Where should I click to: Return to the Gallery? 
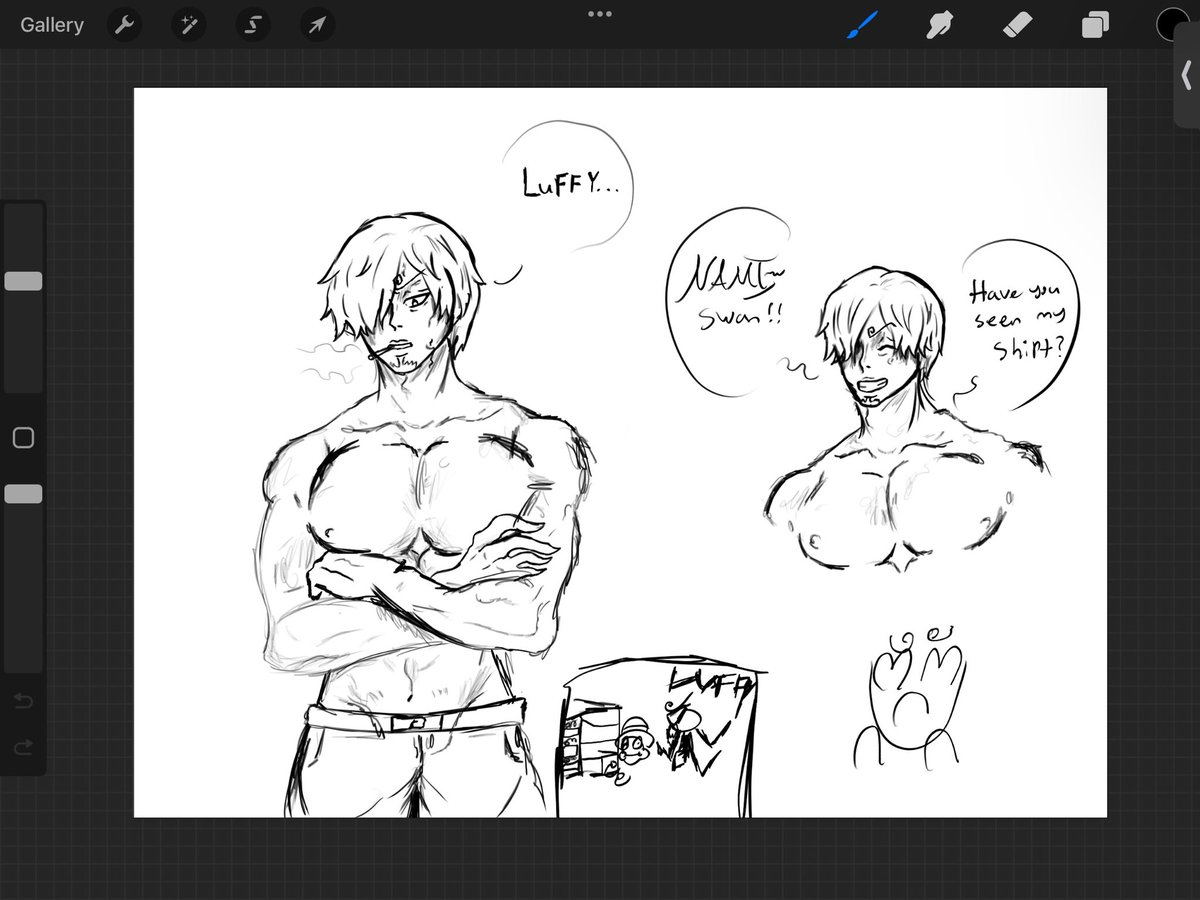pos(52,25)
